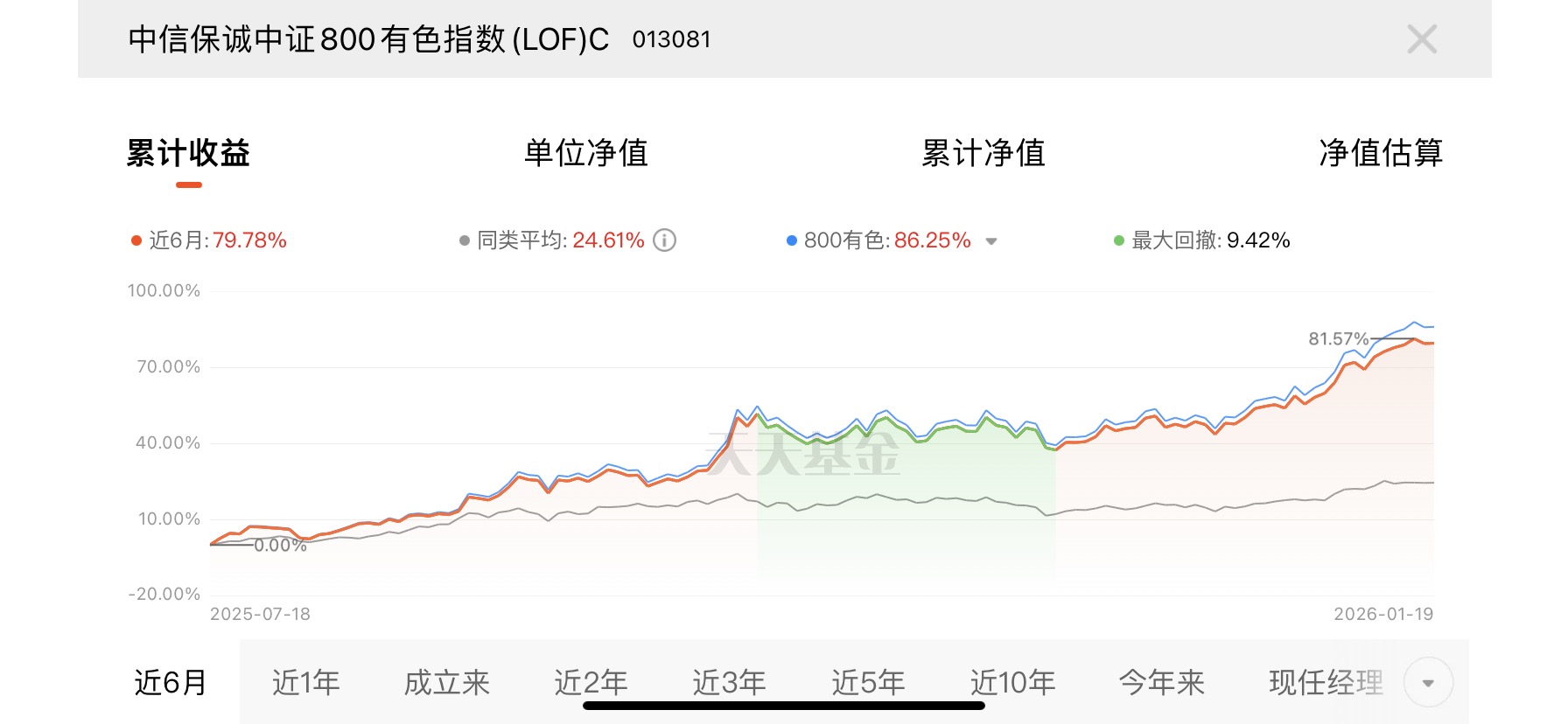Image resolution: width=1568 pixels, height=724 pixels.
Task: Show 现任经理 tenure period
Action: tap(1326, 683)
